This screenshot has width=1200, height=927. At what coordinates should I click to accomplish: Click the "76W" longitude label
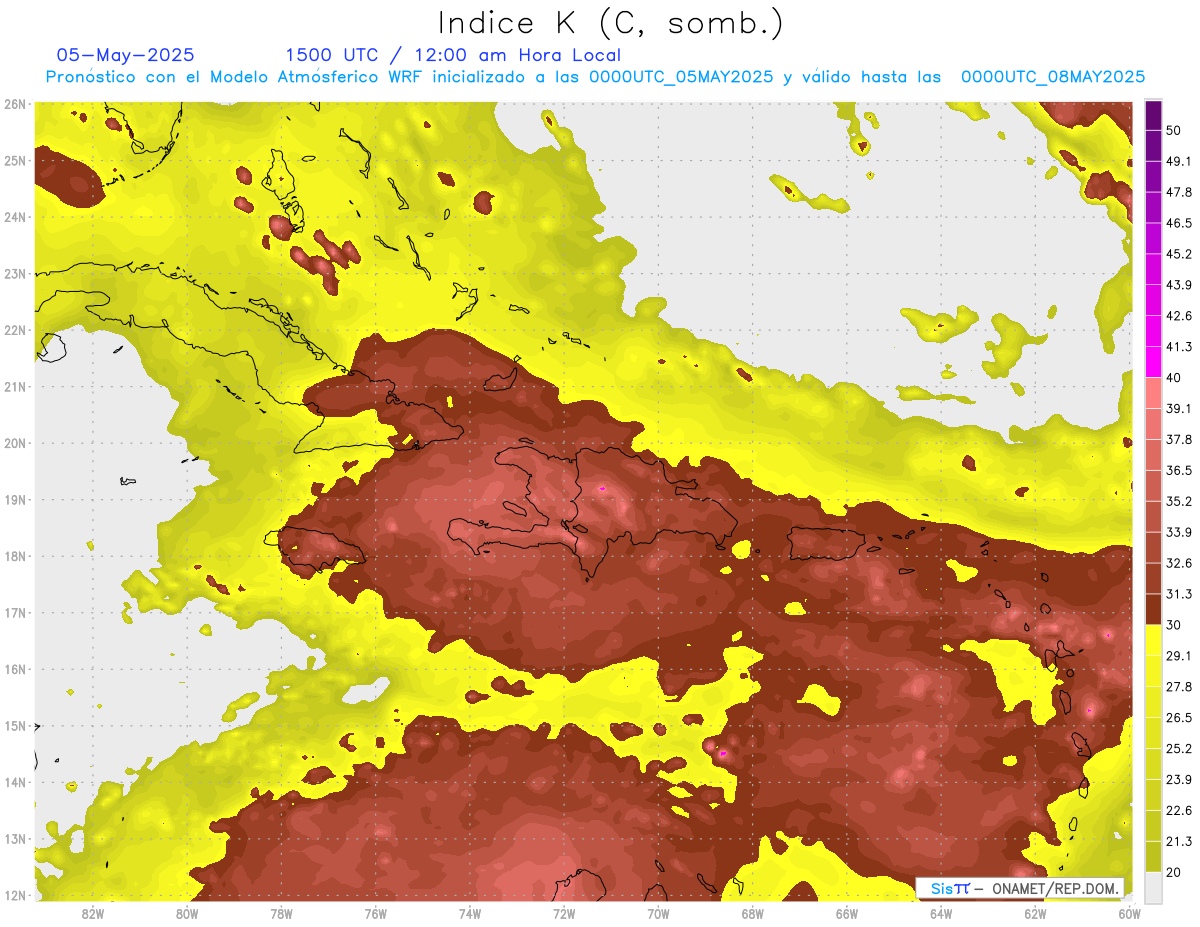(x=376, y=913)
